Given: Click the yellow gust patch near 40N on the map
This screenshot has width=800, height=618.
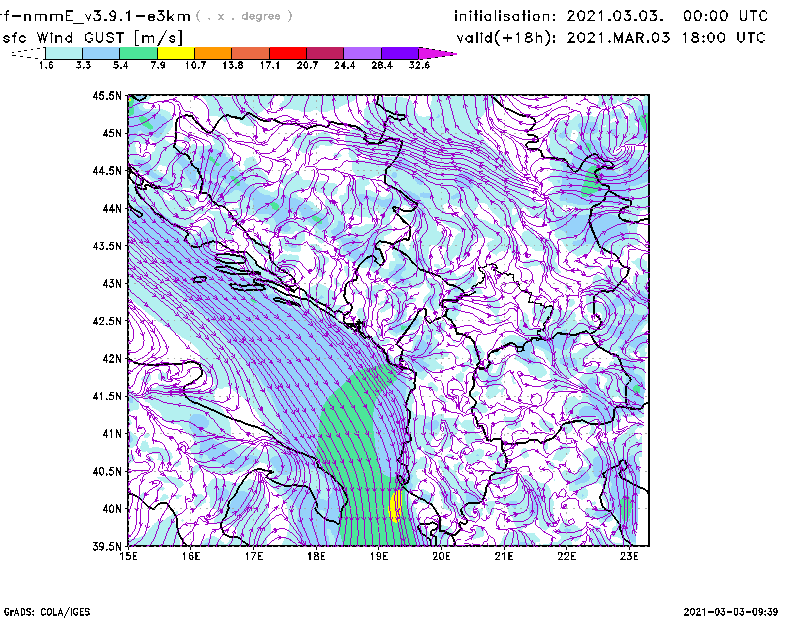Looking at the screenshot, I should (x=395, y=506).
